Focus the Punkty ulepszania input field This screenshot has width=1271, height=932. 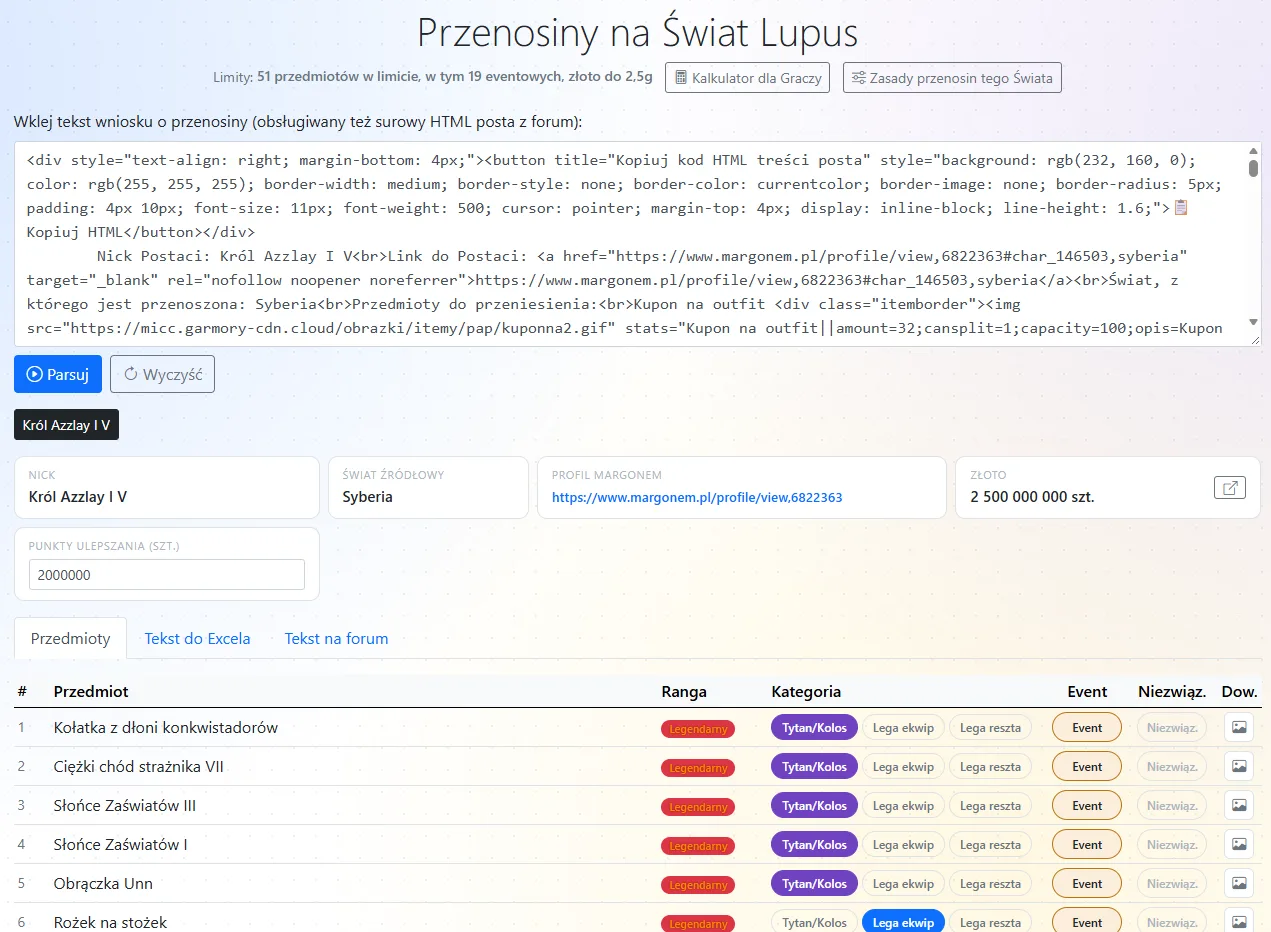[x=167, y=575]
